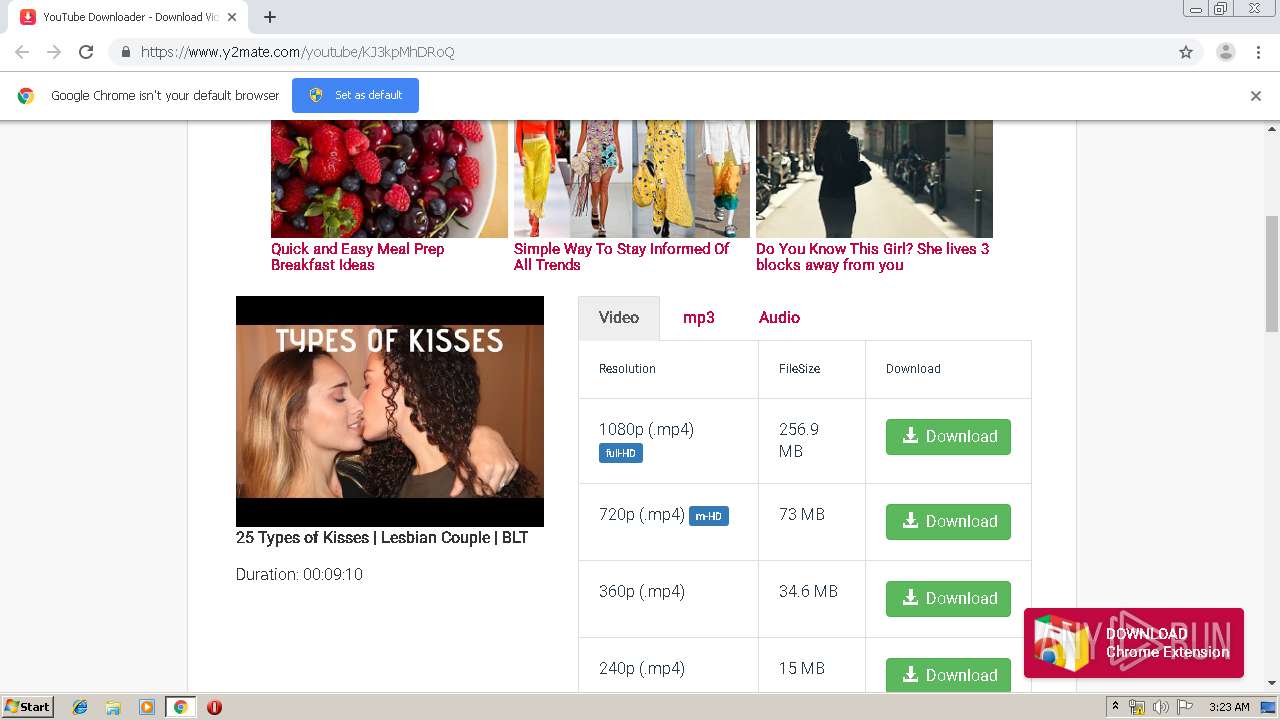Open Do You Know This Girl link

coord(872,257)
